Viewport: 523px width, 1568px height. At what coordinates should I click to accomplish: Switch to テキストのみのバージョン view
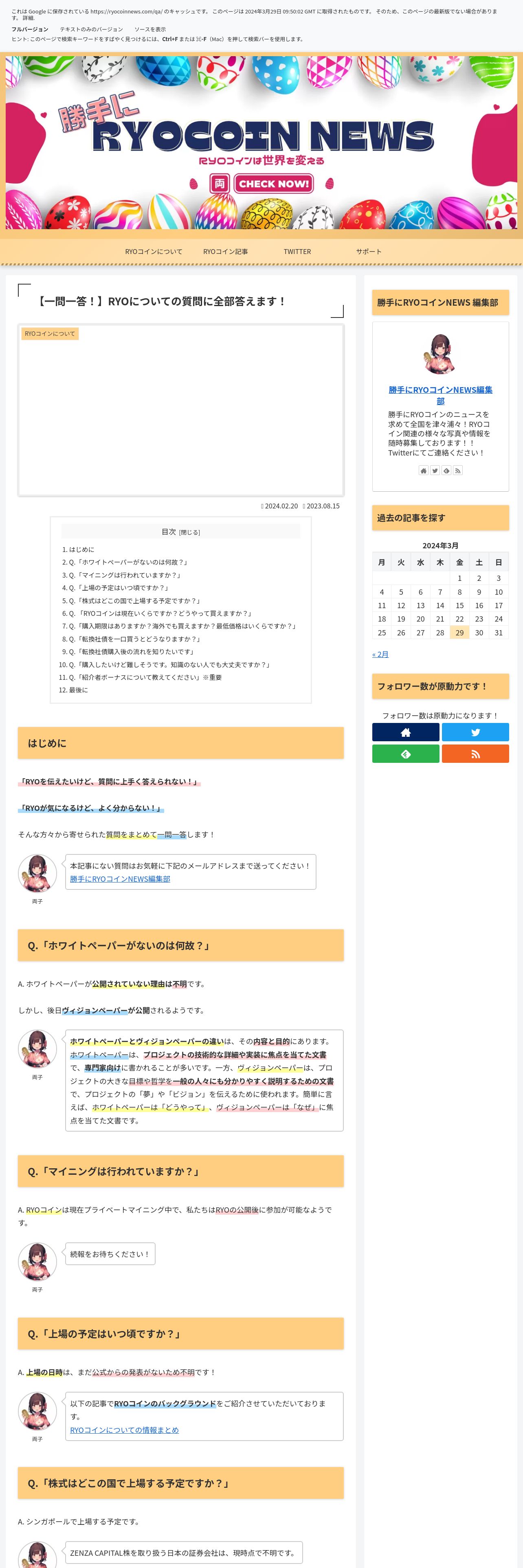click(x=91, y=29)
